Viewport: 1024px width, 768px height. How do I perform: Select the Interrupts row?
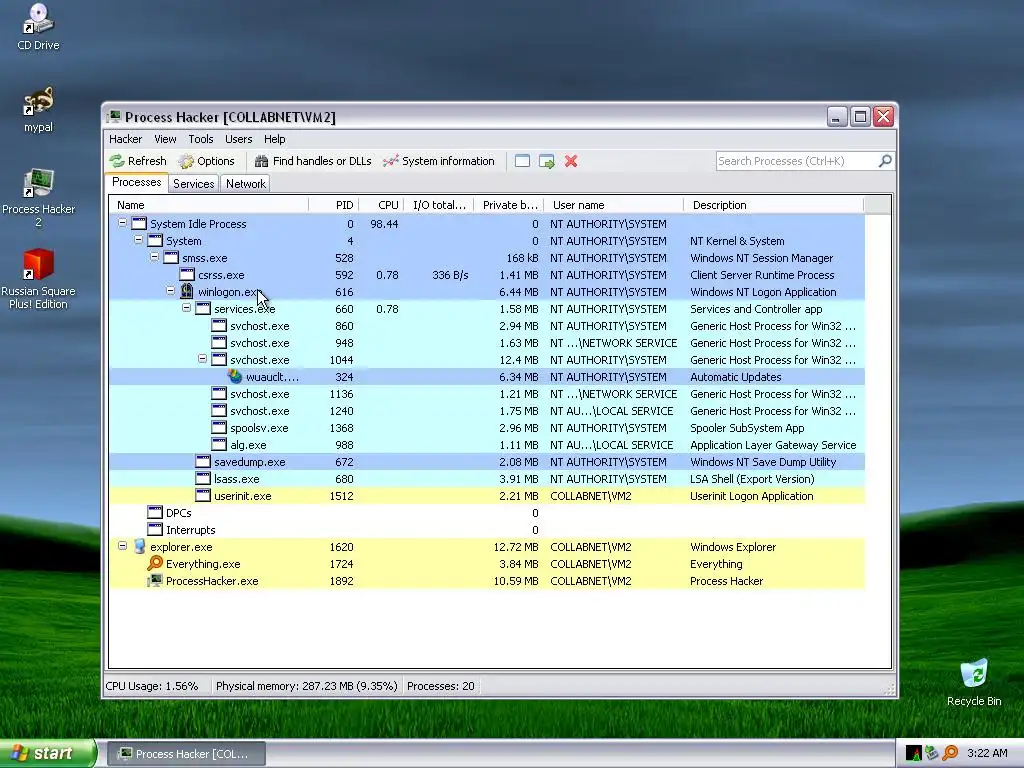coord(487,530)
